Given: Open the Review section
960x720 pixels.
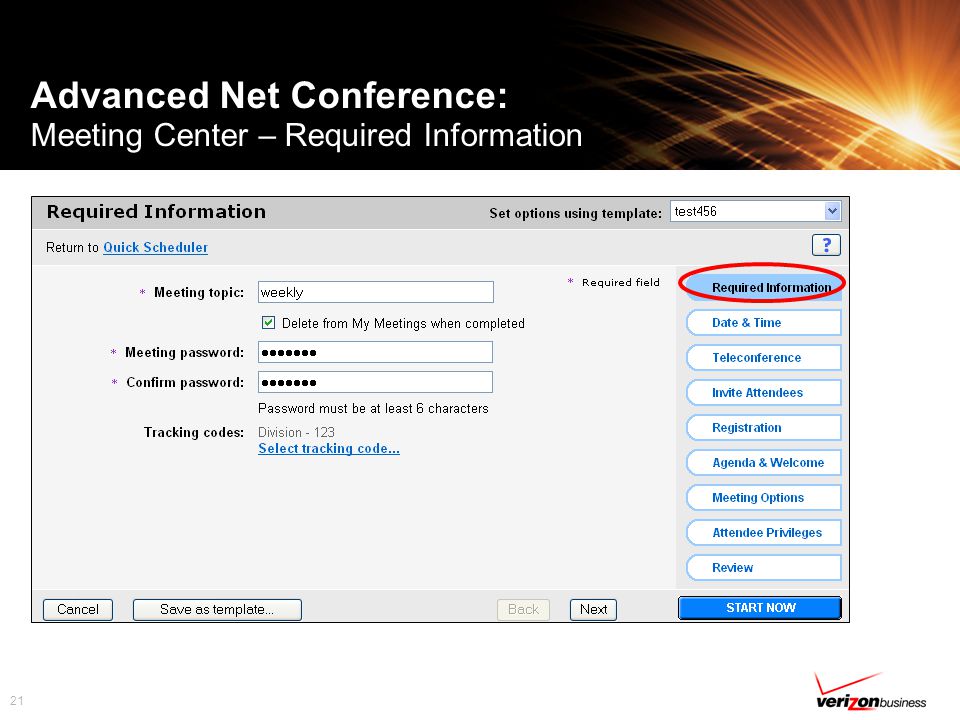Looking at the screenshot, I should coord(763,568).
